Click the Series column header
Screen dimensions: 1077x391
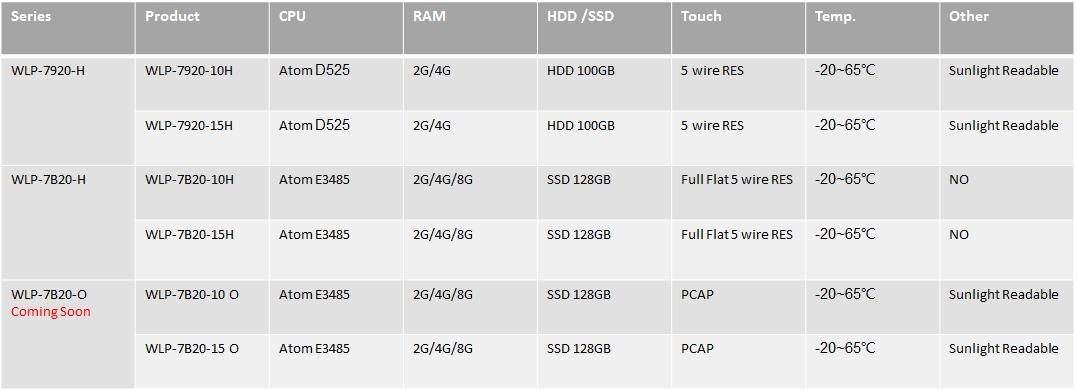[x=68, y=28]
